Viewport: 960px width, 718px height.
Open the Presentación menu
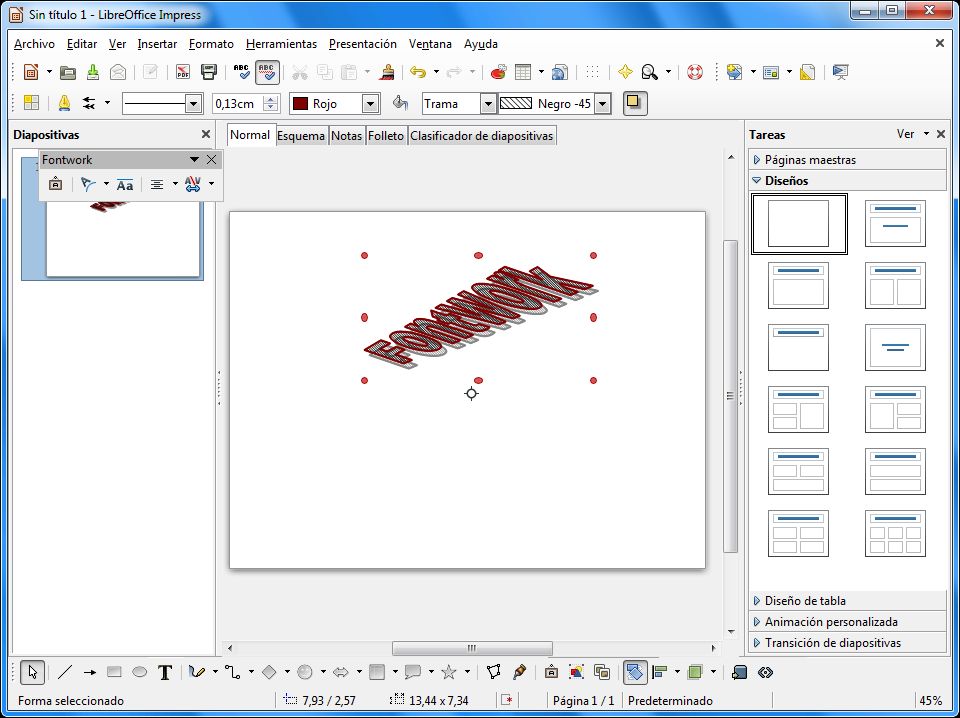tap(362, 44)
